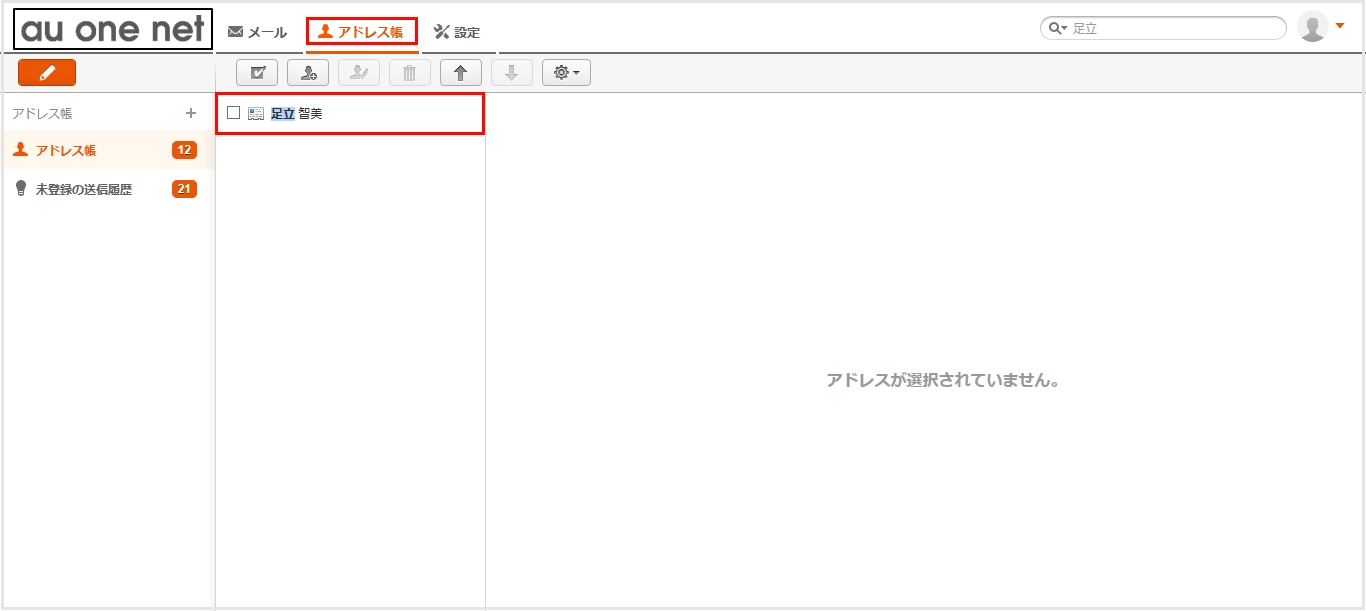Image resolution: width=1366 pixels, height=611 pixels.
Task: Open the search options dropdown in search bar
Action: pyautogui.click(x=1057, y=28)
